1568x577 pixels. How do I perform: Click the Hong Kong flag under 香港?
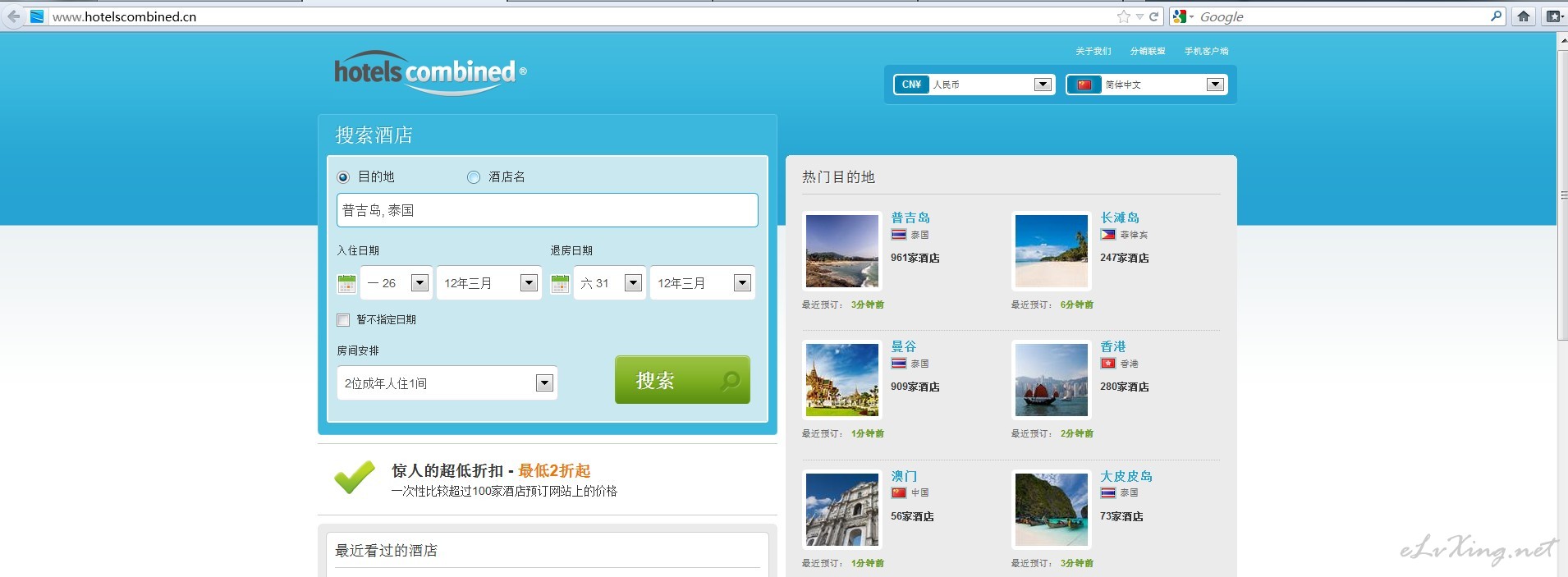(x=1108, y=364)
